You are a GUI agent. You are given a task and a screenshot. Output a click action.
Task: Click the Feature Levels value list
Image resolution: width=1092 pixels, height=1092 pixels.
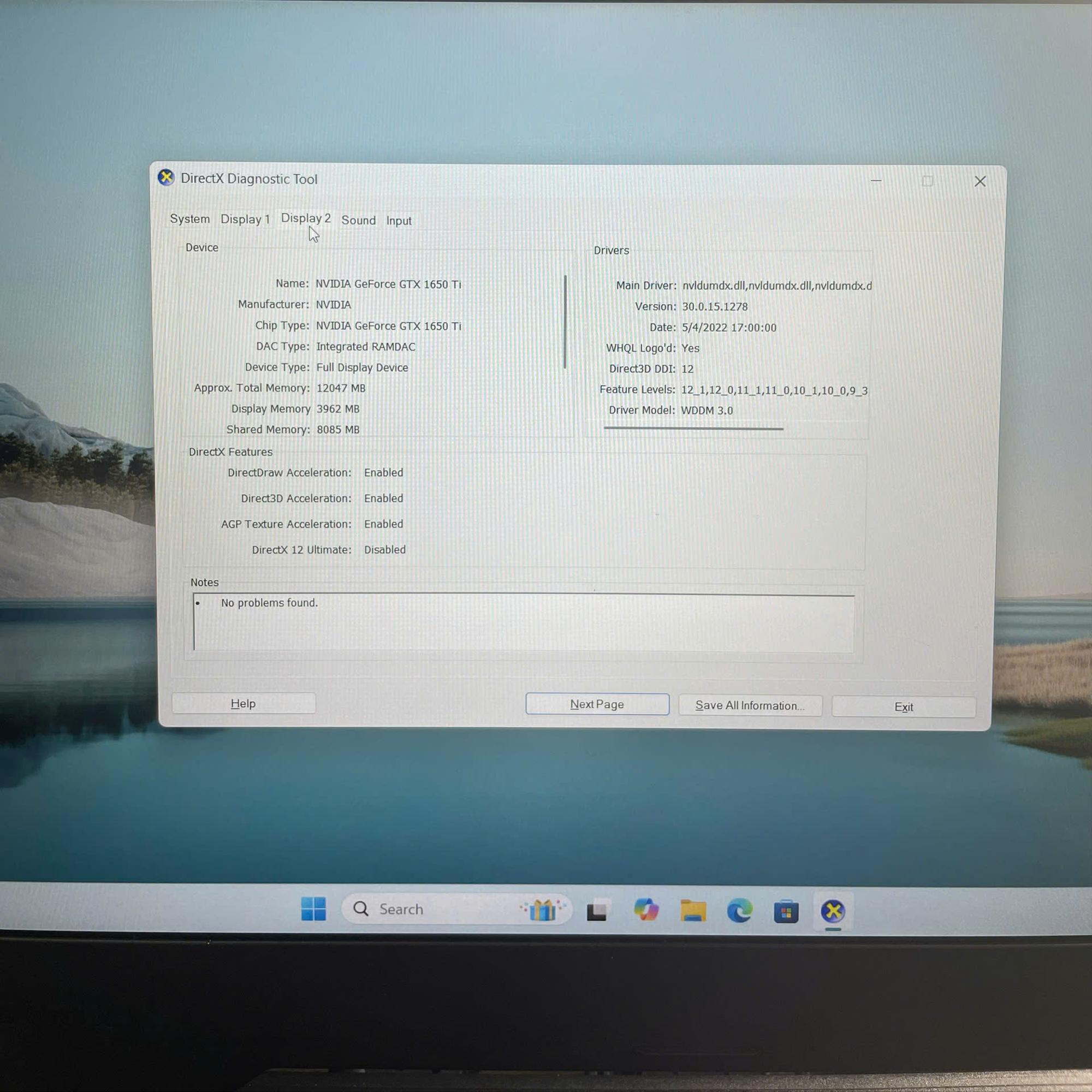point(774,390)
